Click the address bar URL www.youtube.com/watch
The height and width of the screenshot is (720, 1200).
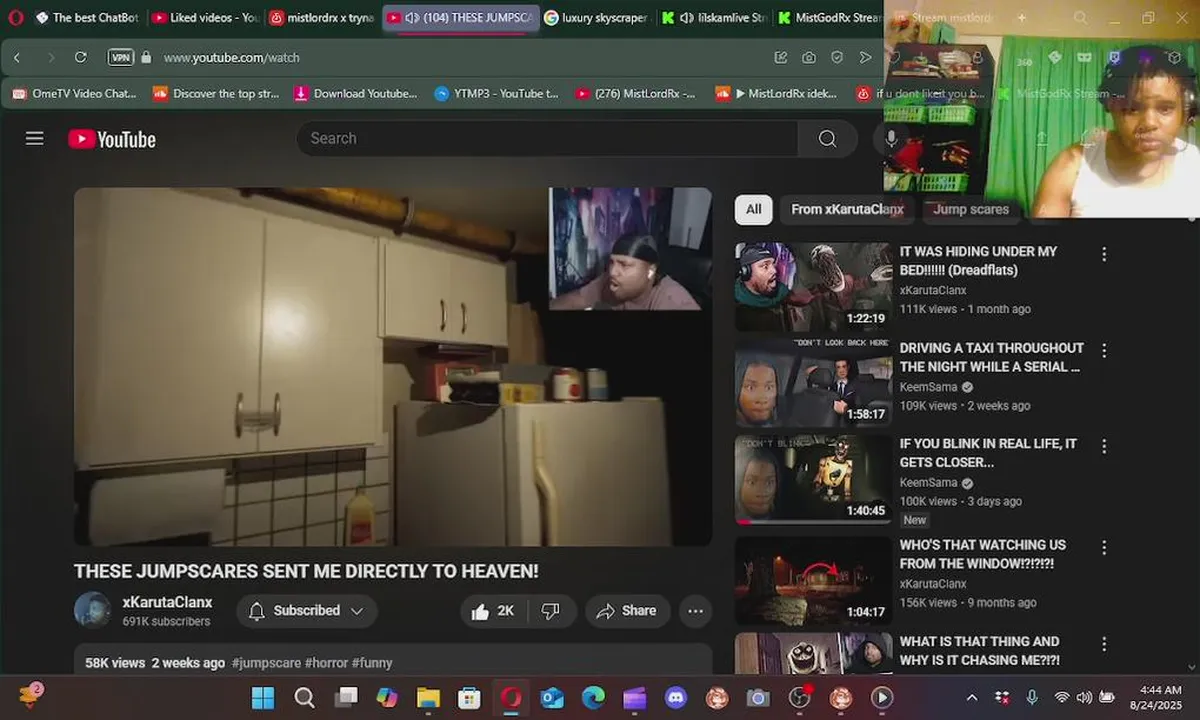pyautogui.click(x=231, y=58)
